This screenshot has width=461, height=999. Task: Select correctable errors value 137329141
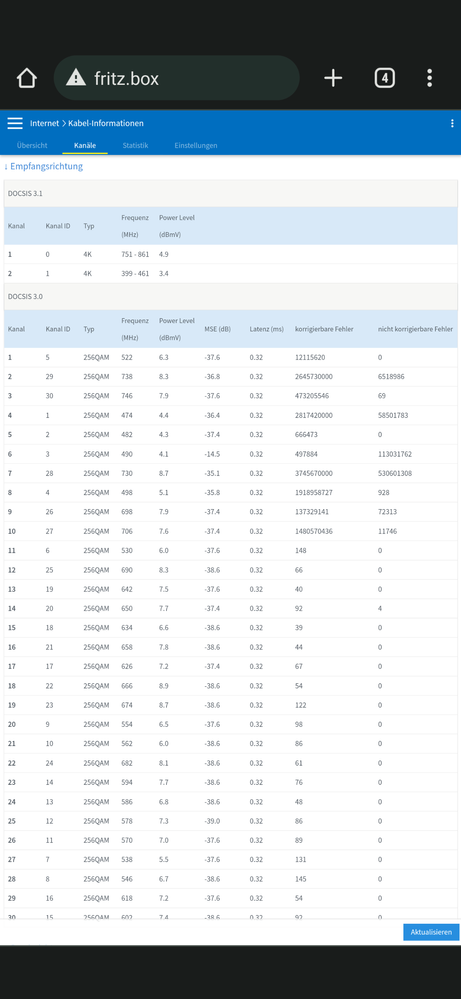pyautogui.click(x=312, y=512)
